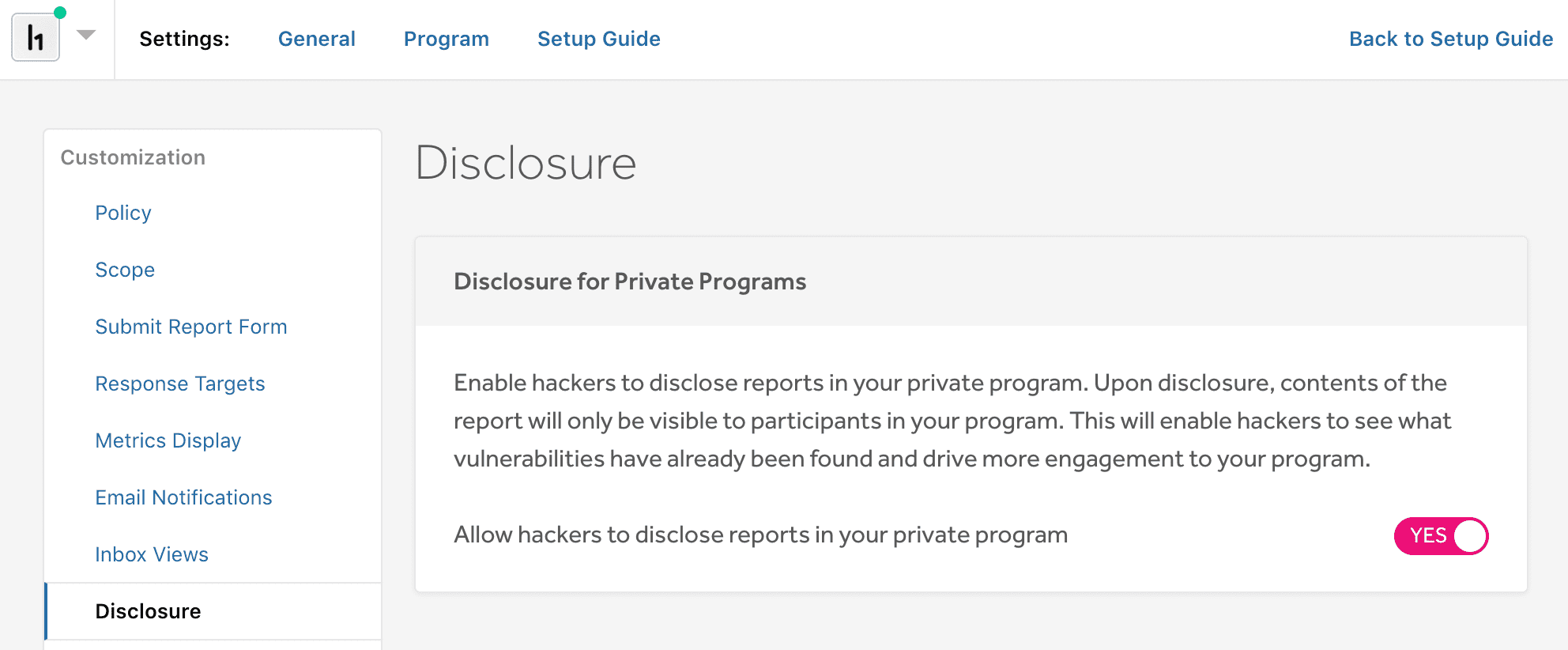Select the Disclosure item in the sidebar
The height and width of the screenshot is (650, 1568).
(x=148, y=611)
